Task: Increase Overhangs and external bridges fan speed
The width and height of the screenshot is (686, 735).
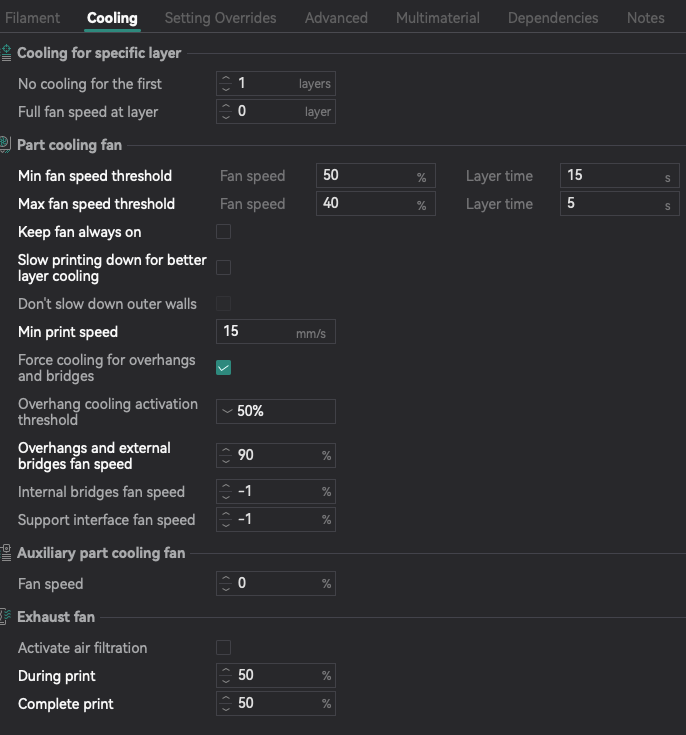Action: click(x=226, y=450)
